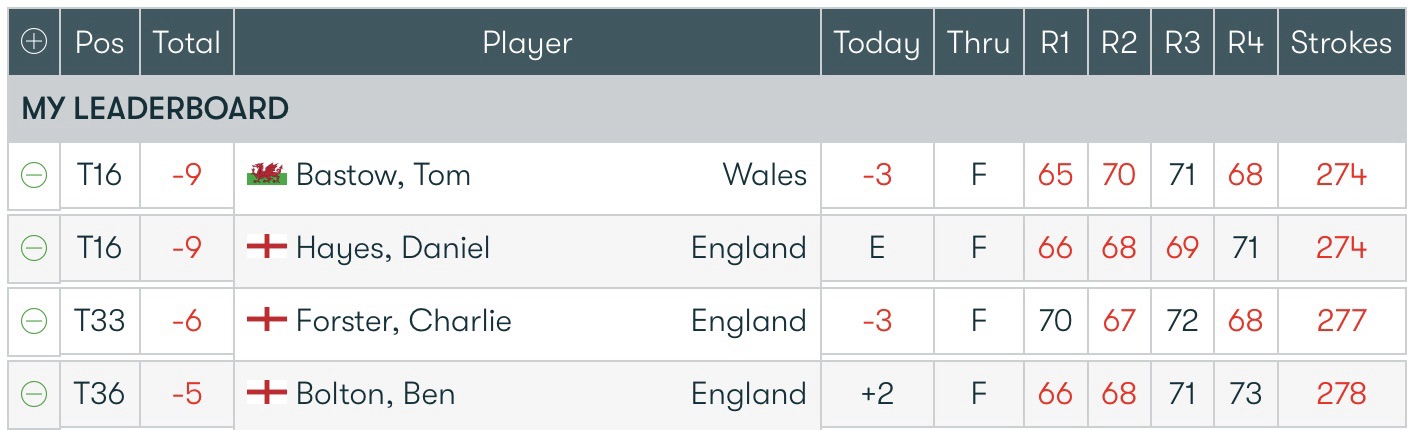Remove Daniel Hayes using minus icon
1415x430 pixels.
click(x=34, y=248)
